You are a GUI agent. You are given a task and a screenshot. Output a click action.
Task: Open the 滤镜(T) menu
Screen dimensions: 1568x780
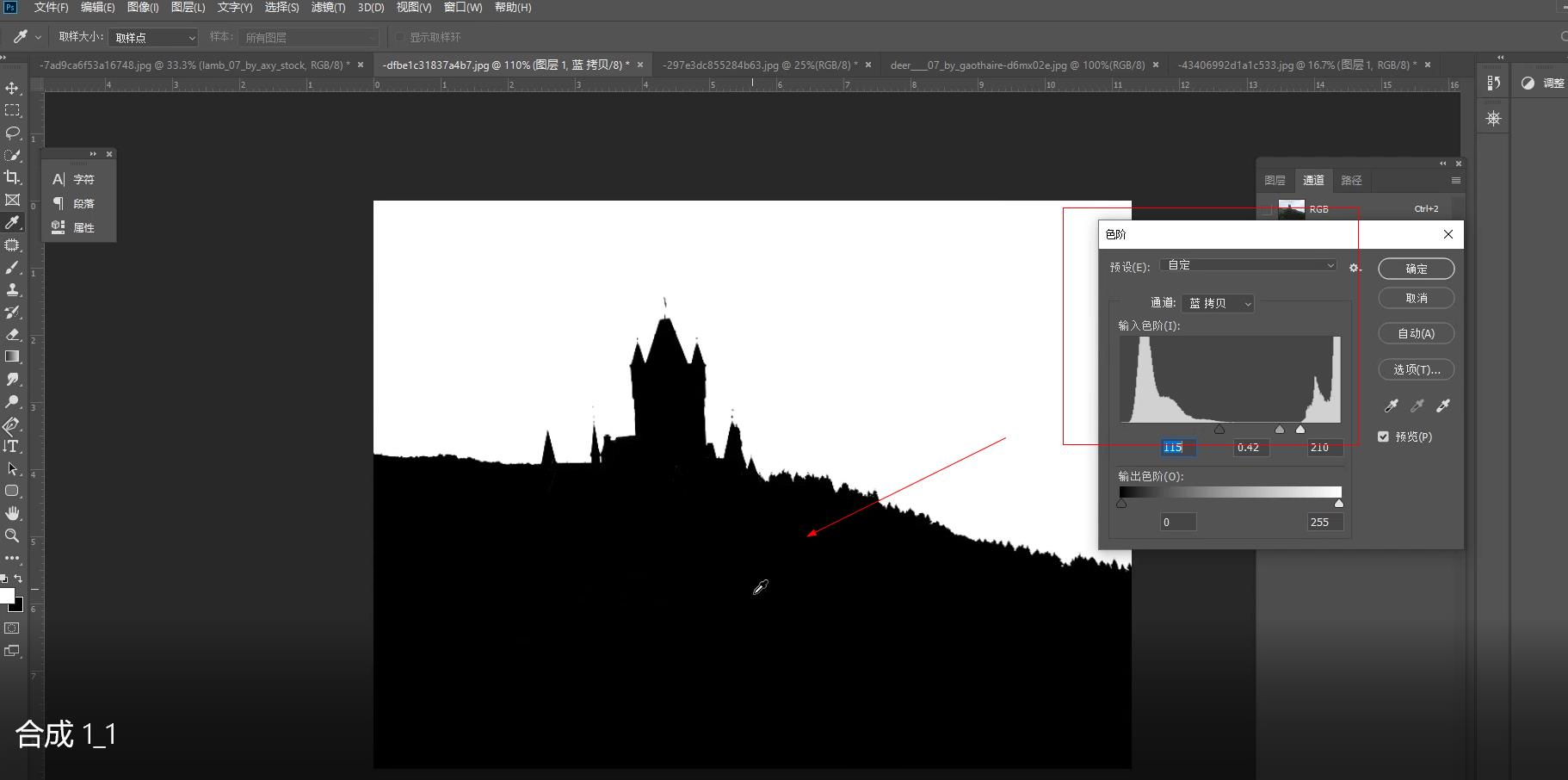(x=328, y=8)
